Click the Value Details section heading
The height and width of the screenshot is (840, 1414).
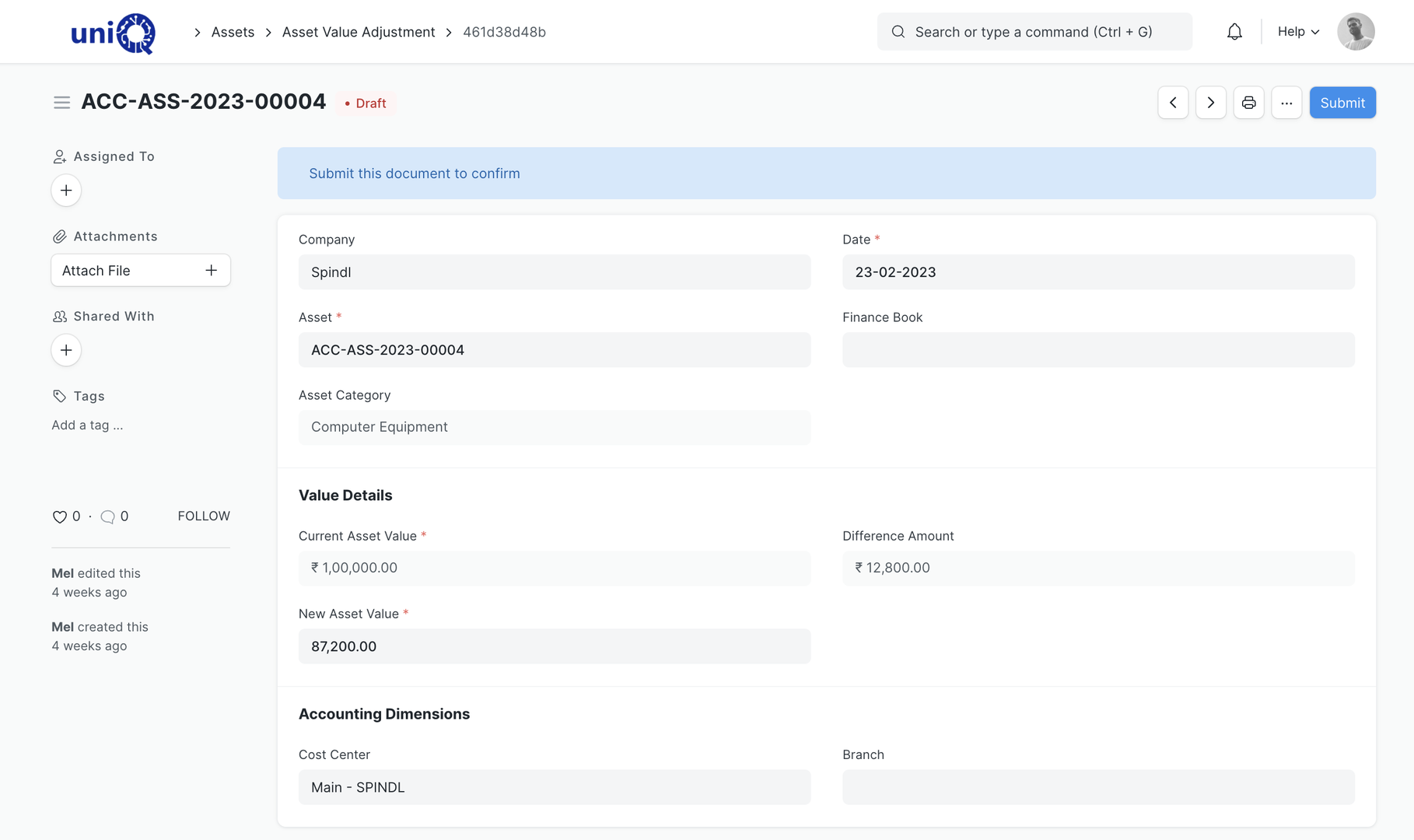click(345, 495)
